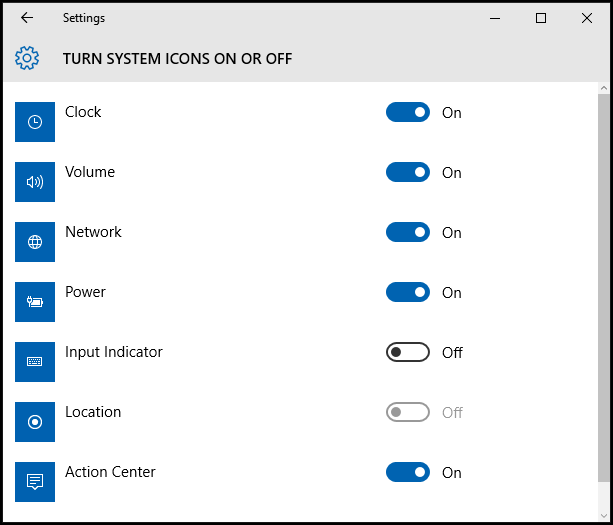Turn off the Clock toggle

(x=408, y=112)
